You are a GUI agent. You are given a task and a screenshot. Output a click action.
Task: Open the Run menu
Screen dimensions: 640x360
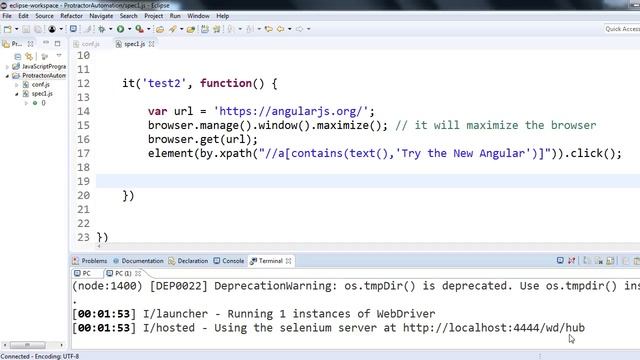(175, 16)
